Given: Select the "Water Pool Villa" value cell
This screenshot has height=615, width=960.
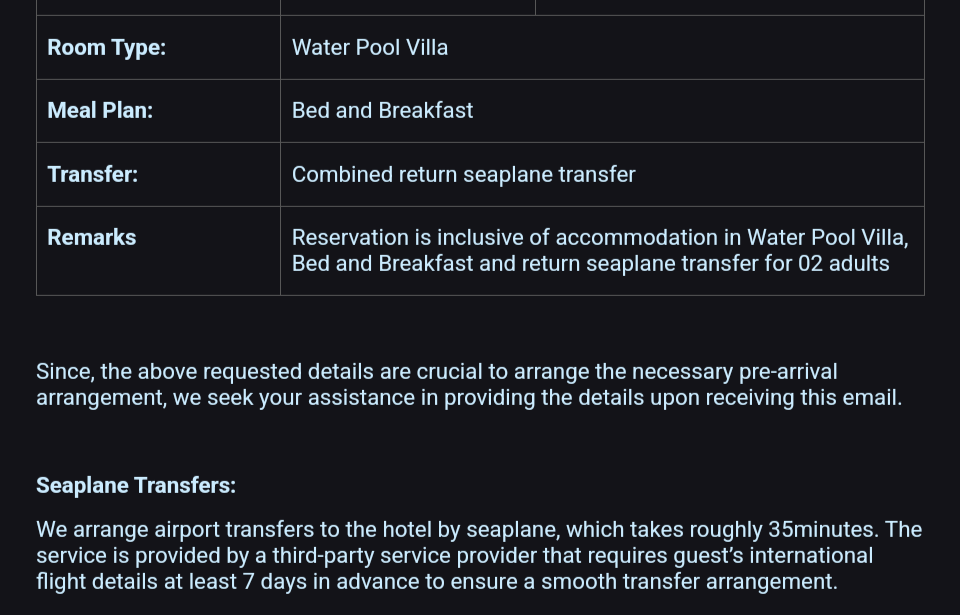Looking at the screenshot, I should (x=370, y=48).
